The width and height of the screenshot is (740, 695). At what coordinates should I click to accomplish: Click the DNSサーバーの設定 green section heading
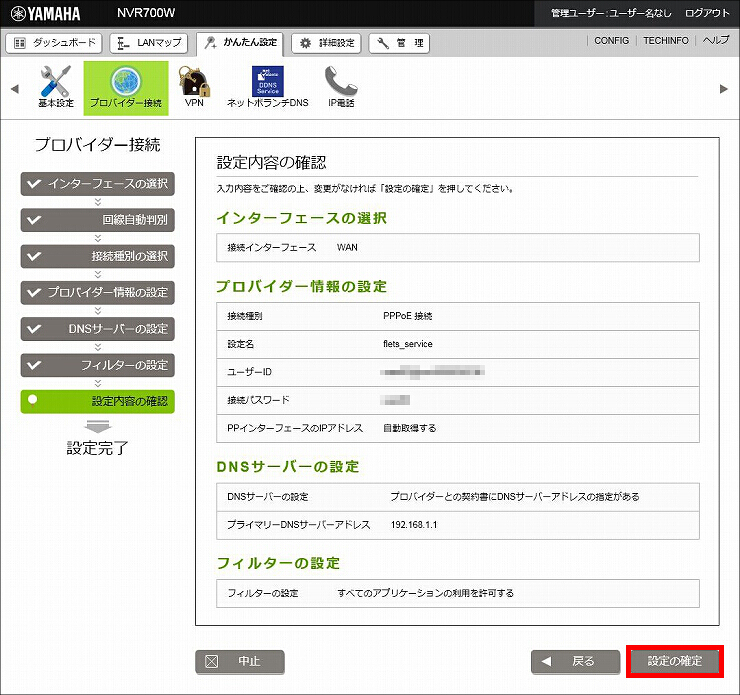click(x=287, y=467)
